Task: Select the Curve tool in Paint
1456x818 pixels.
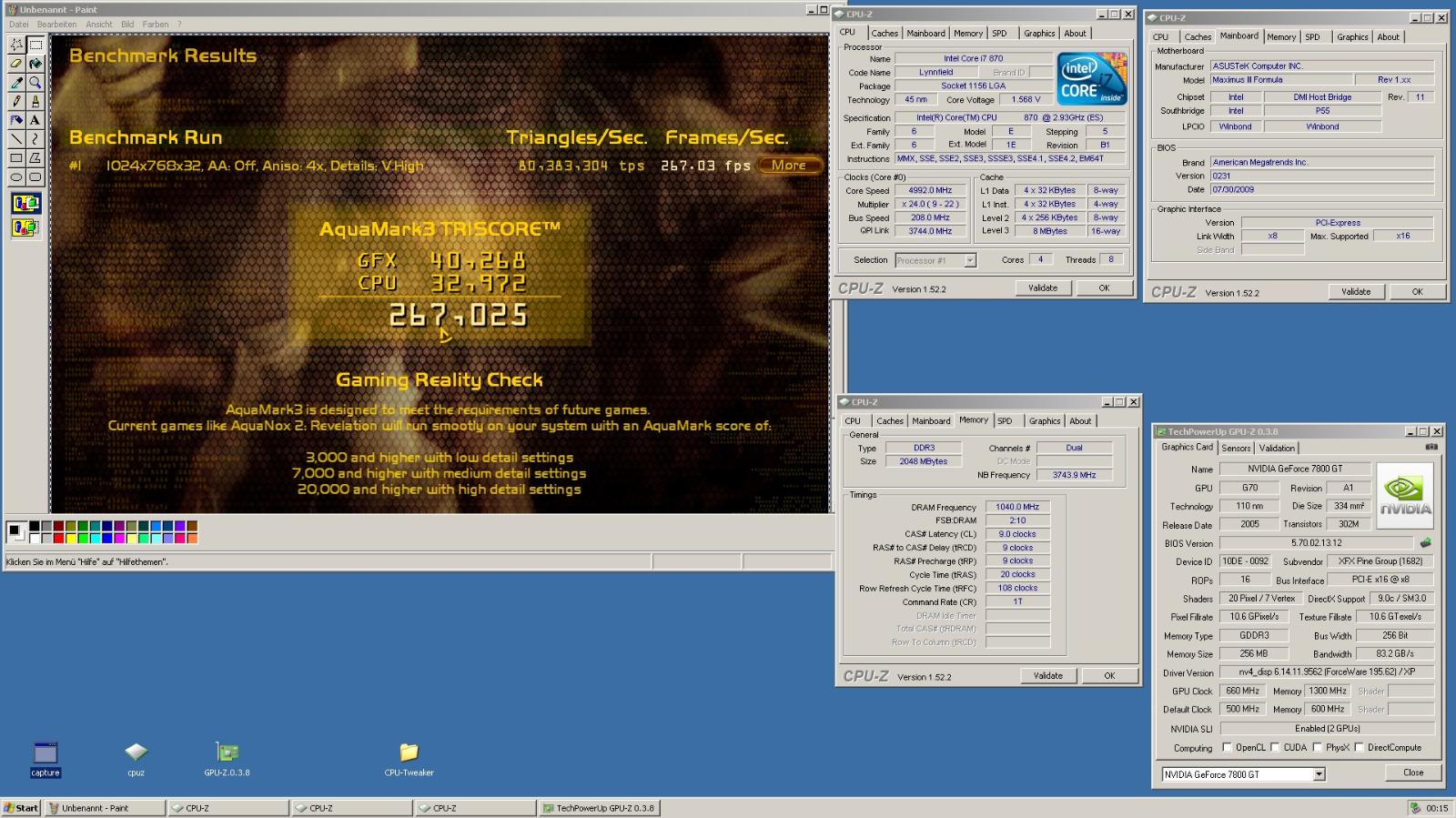Action: (x=35, y=139)
